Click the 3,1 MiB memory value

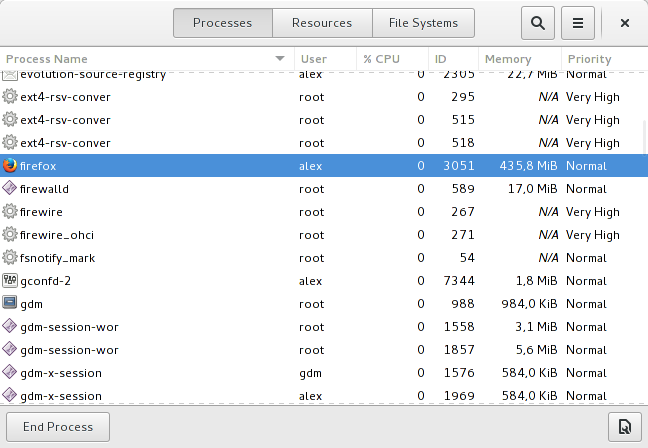pos(536,327)
